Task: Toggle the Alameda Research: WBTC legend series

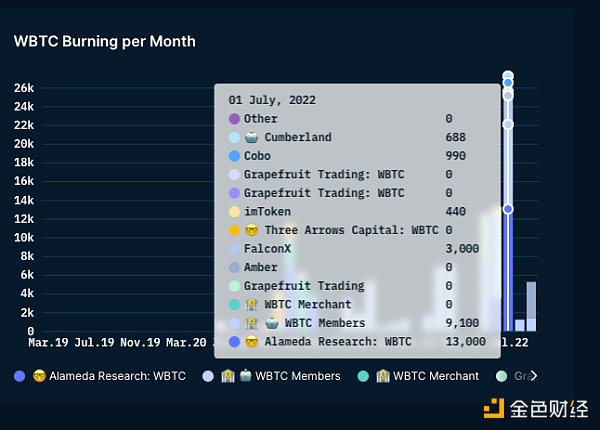Action: pyautogui.click(x=100, y=376)
